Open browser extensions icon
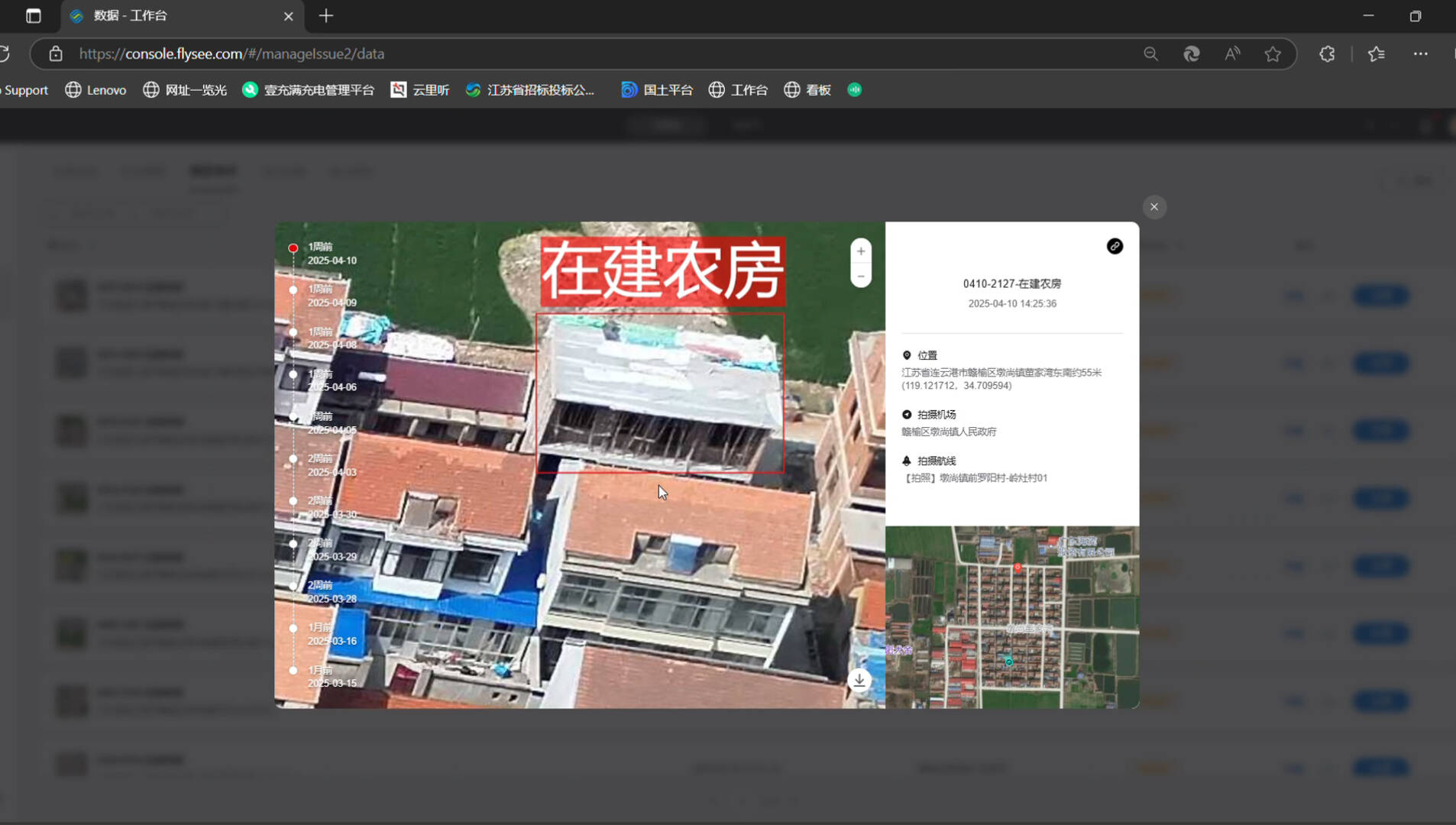The image size is (1456, 825). click(x=1327, y=54)
